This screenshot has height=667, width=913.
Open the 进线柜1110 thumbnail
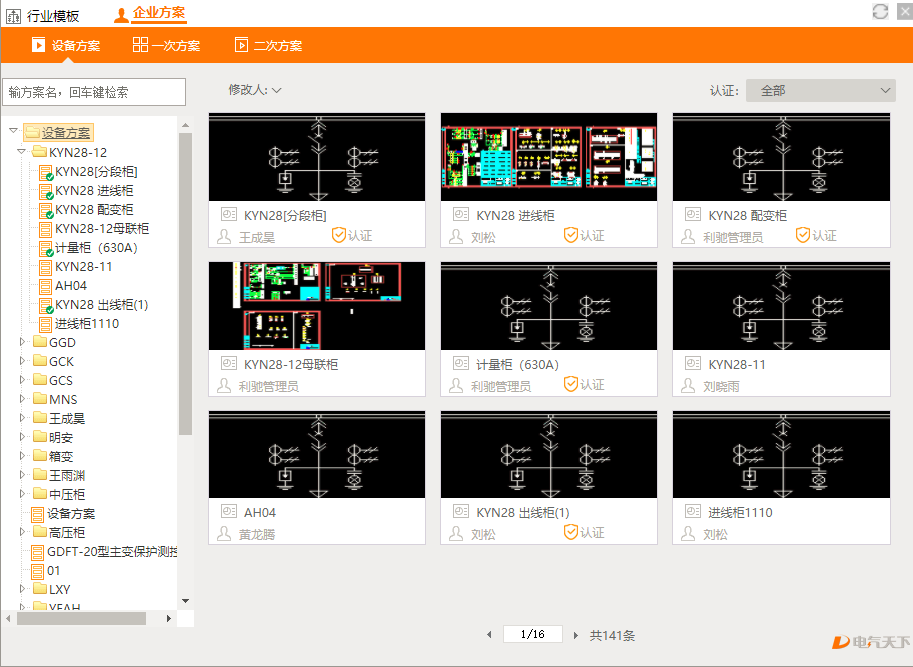(x=781, y=455)
